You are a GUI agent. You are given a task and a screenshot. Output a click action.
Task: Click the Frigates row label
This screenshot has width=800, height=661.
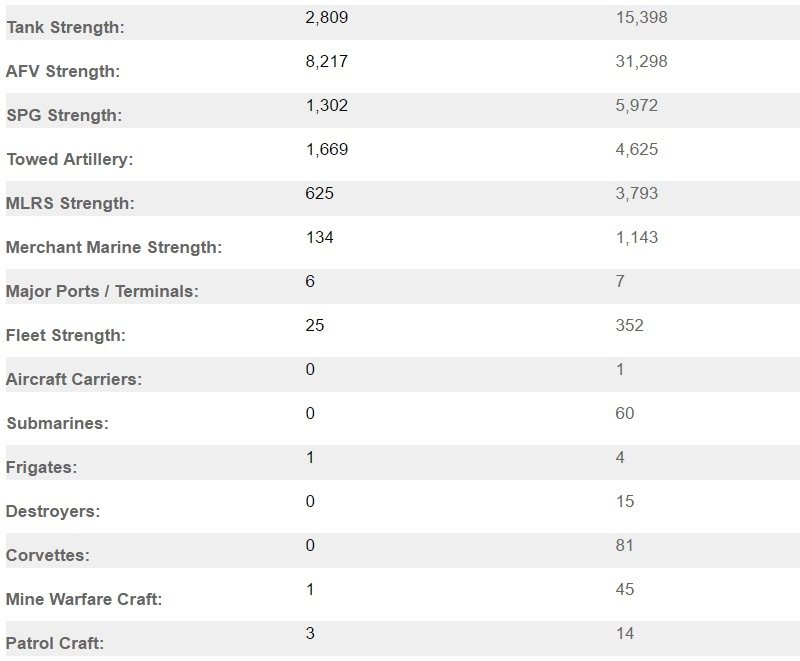tap(41, 468)
